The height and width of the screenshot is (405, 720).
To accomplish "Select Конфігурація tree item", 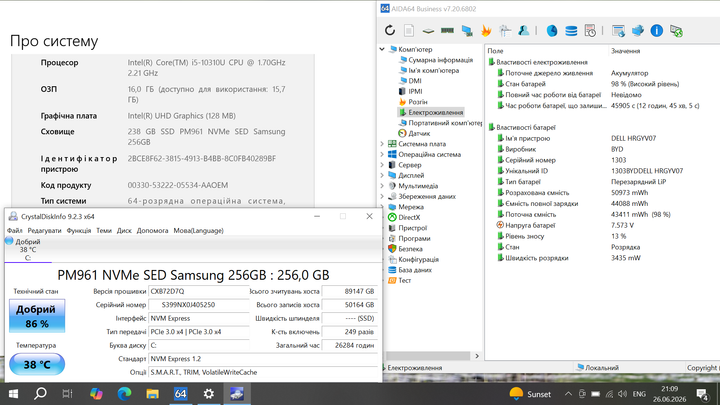I will click(x=418, y=259).
